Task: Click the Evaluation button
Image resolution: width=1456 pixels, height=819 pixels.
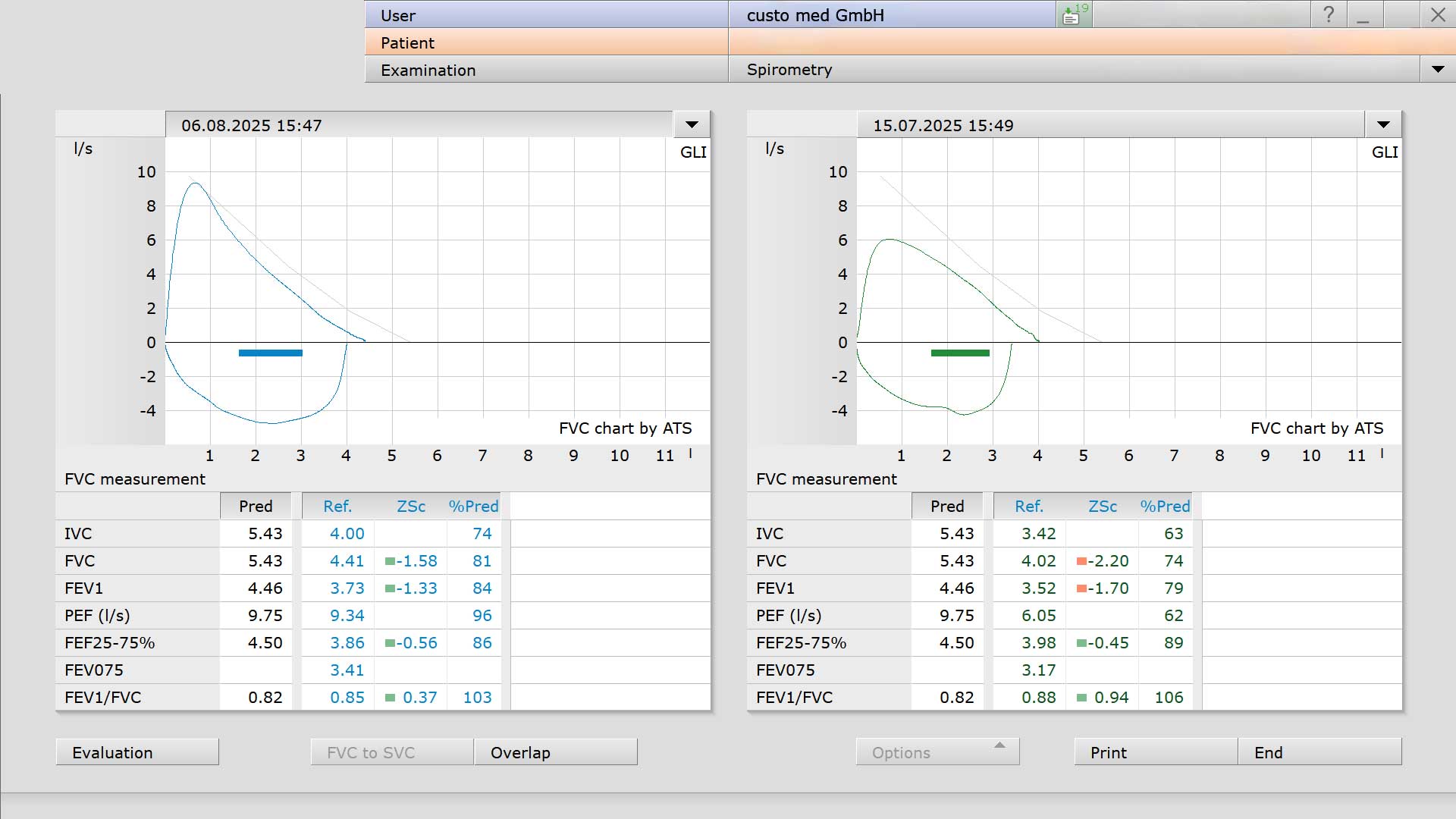Action: coord(137,752)
